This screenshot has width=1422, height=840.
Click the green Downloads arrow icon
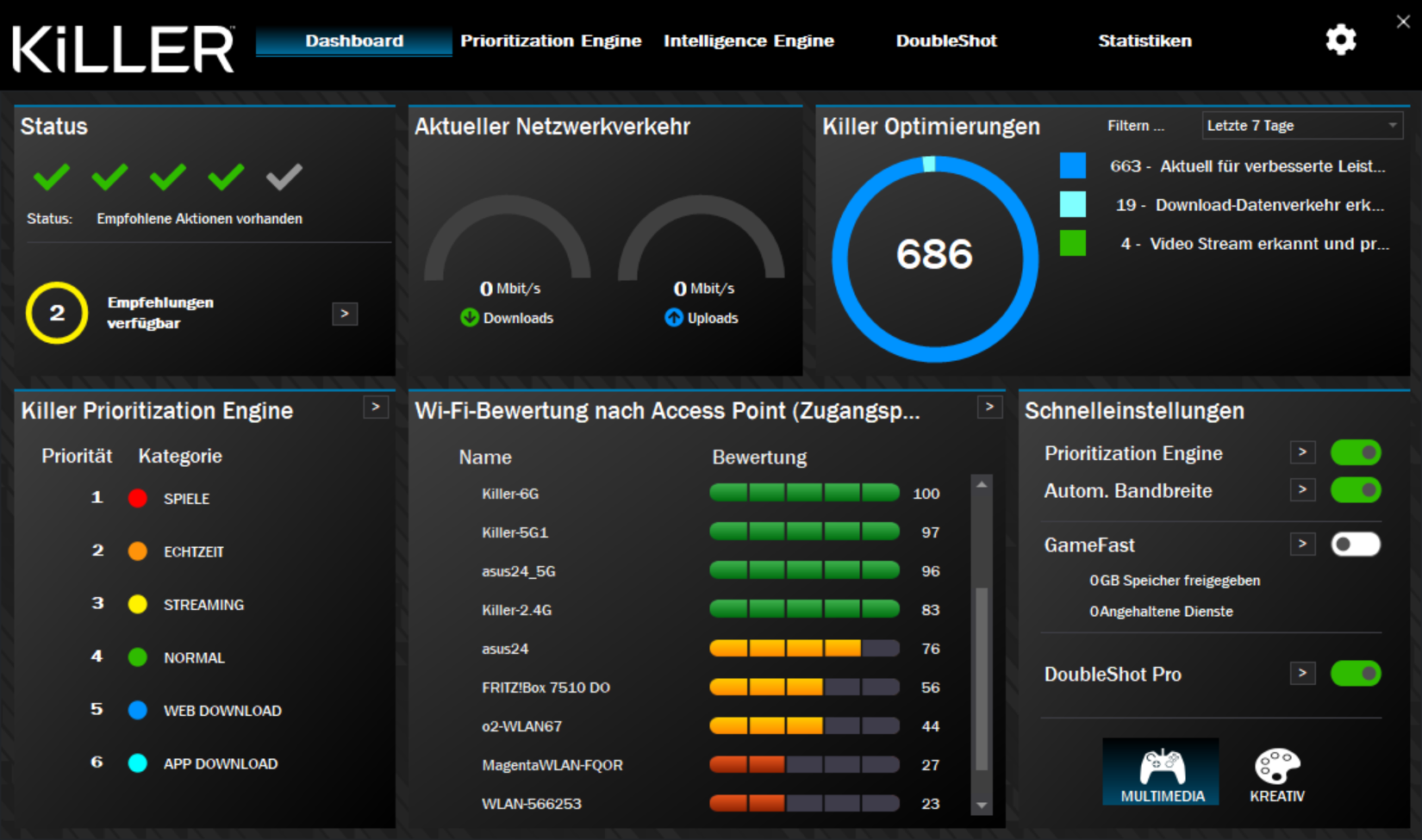tap(470, 318)
